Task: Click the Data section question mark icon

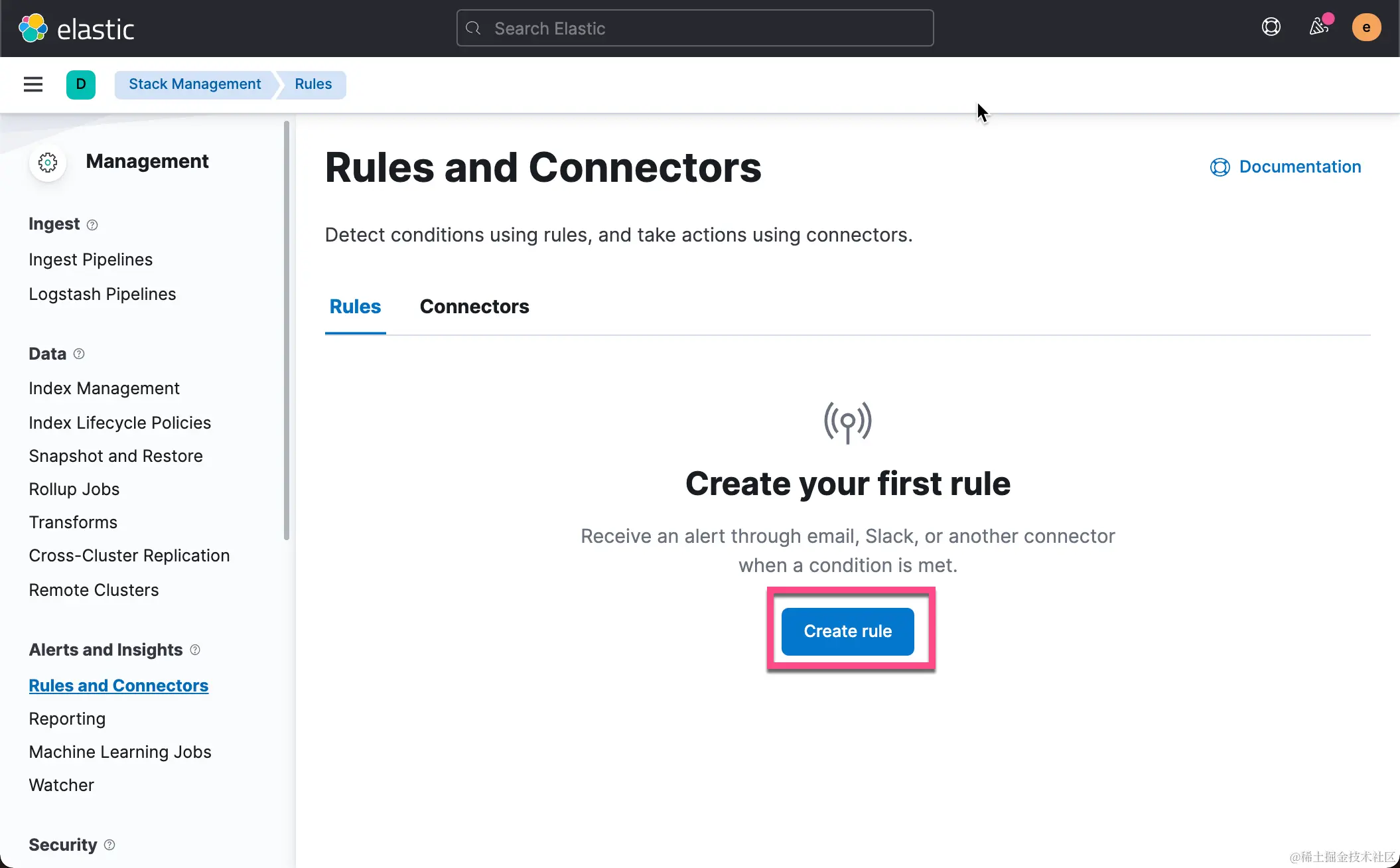Action: click(x=79, y=354)
